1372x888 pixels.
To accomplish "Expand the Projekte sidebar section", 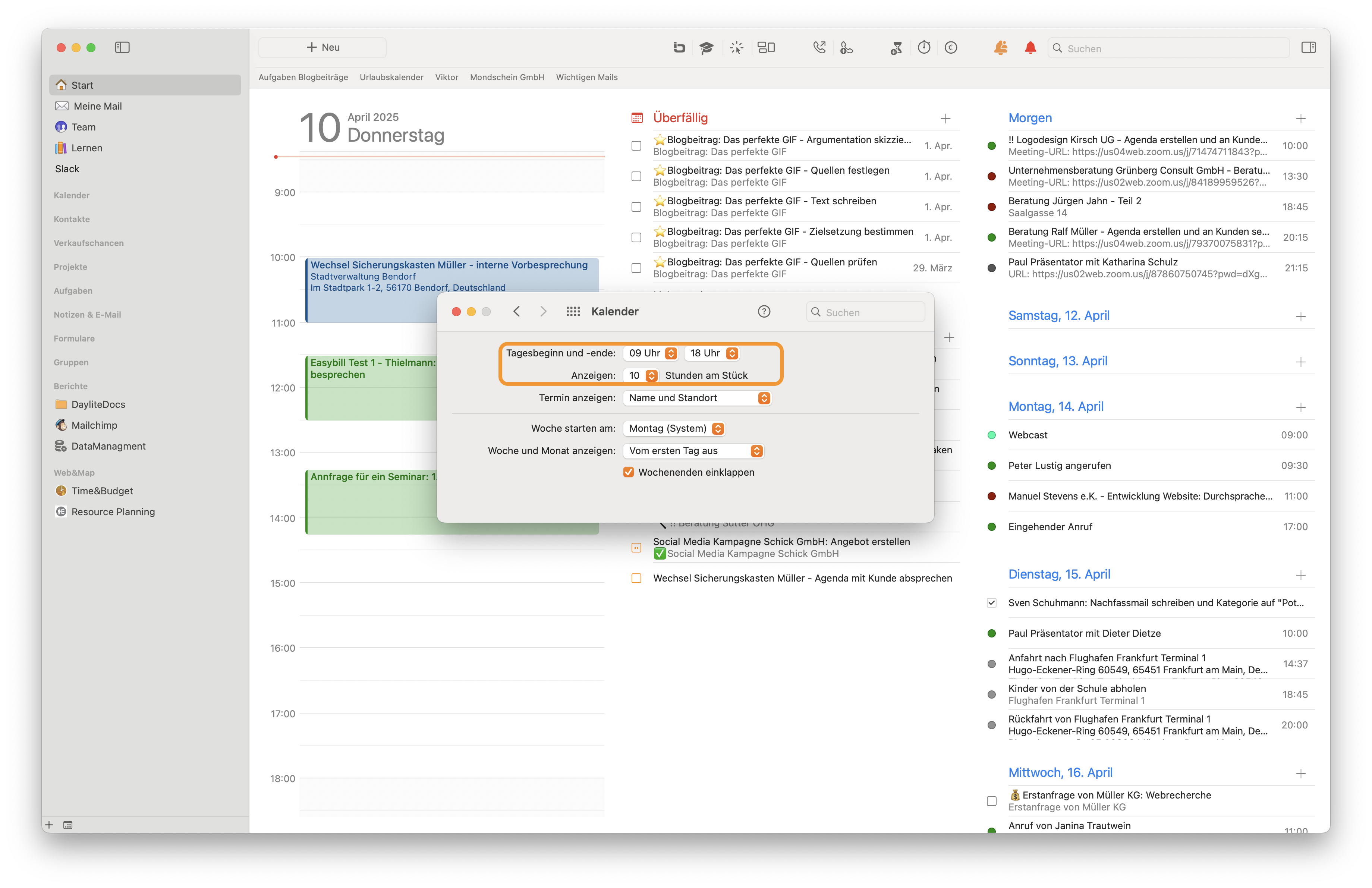I will click(70, 267).
